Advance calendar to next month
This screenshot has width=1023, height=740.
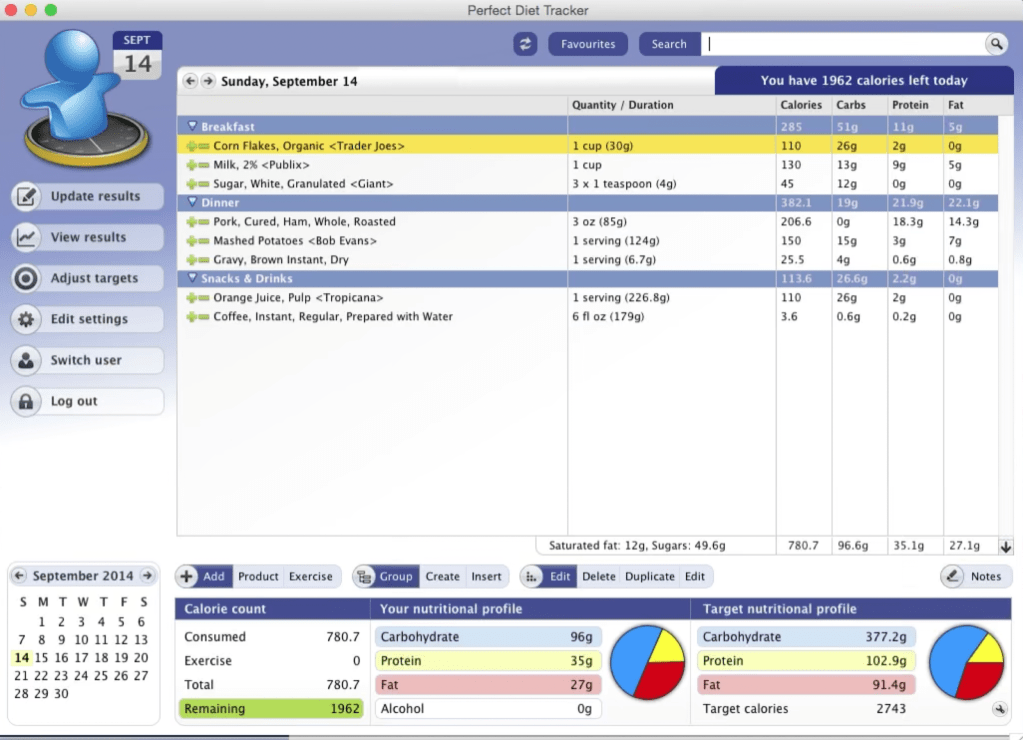coord(147,576)
